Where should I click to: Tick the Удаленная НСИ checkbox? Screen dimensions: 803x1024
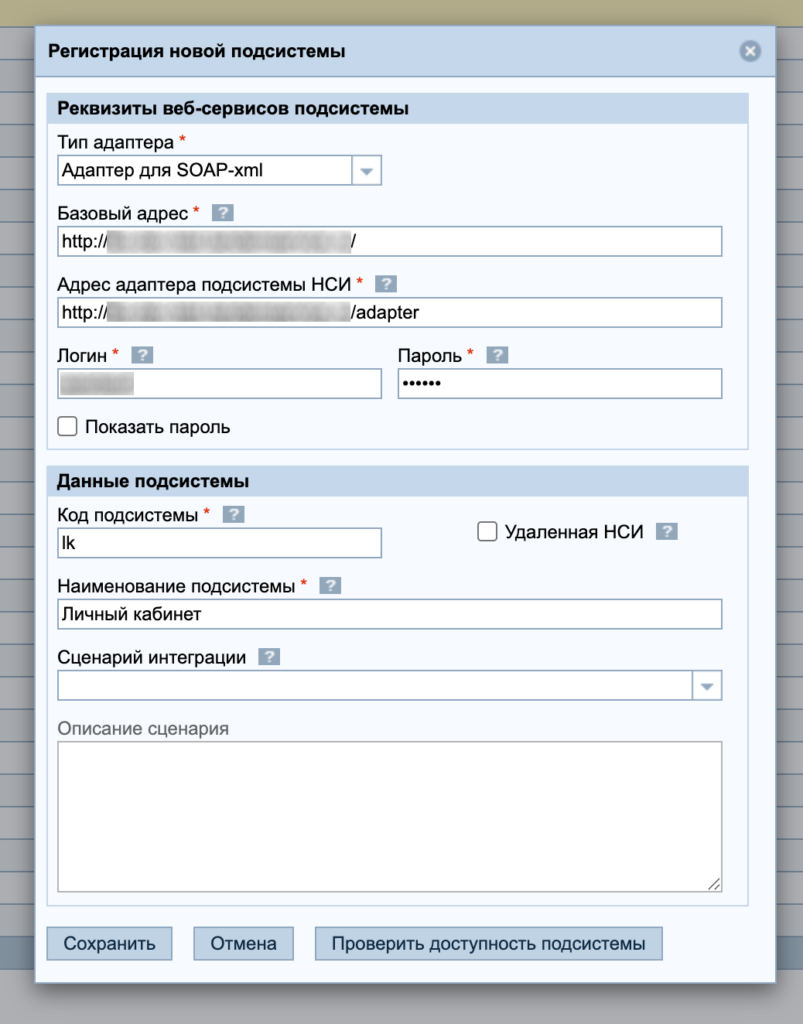(x=487, y=532)
